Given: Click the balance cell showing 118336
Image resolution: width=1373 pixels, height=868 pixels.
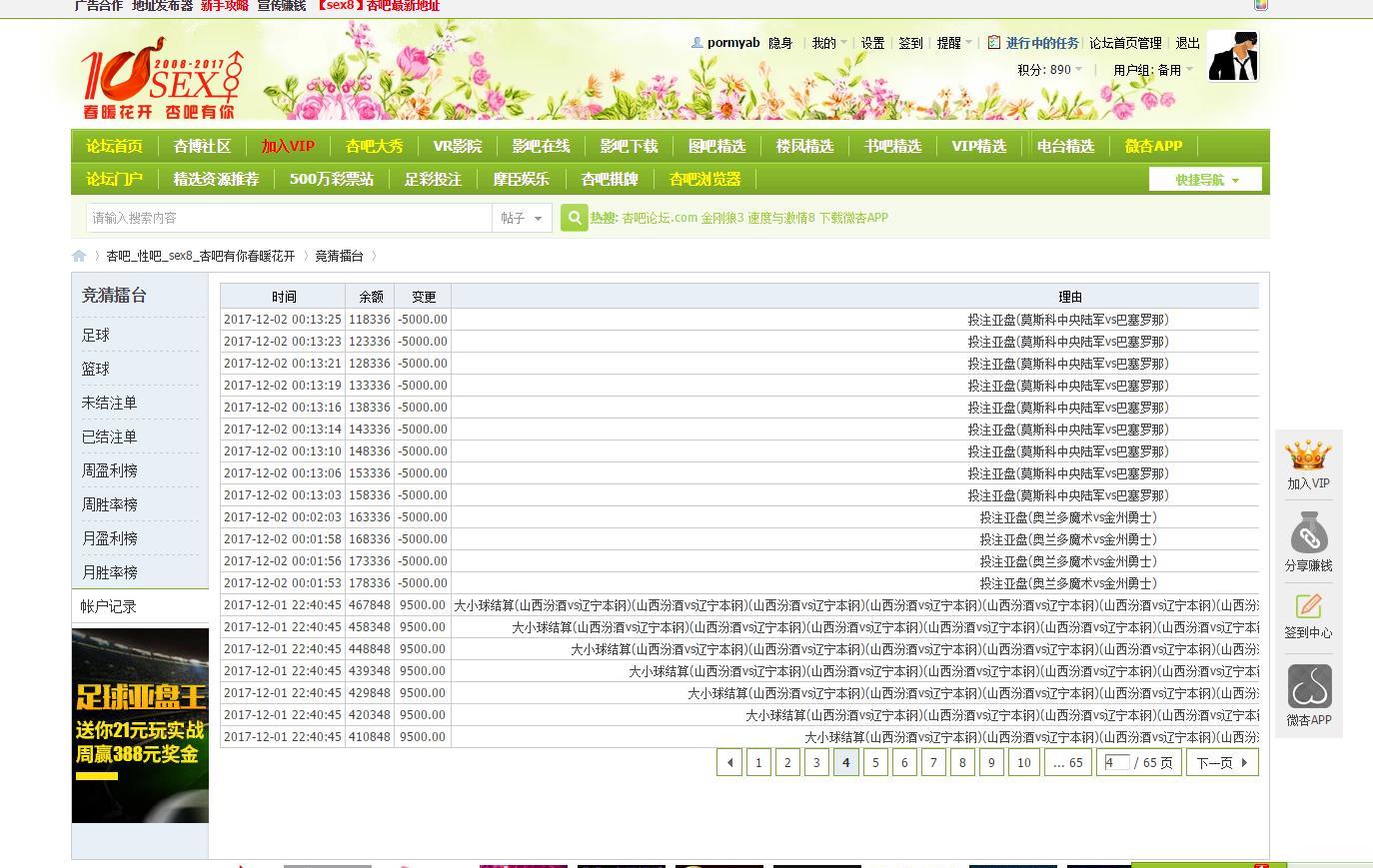Looking at the screenshot, I should coord(370,320).
